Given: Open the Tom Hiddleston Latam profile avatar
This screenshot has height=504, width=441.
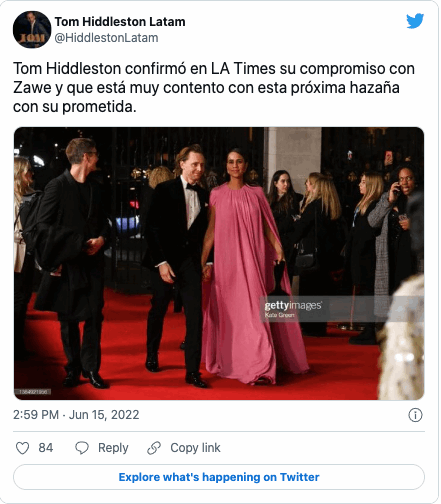Looking at the screenshot, I should 32,30.
